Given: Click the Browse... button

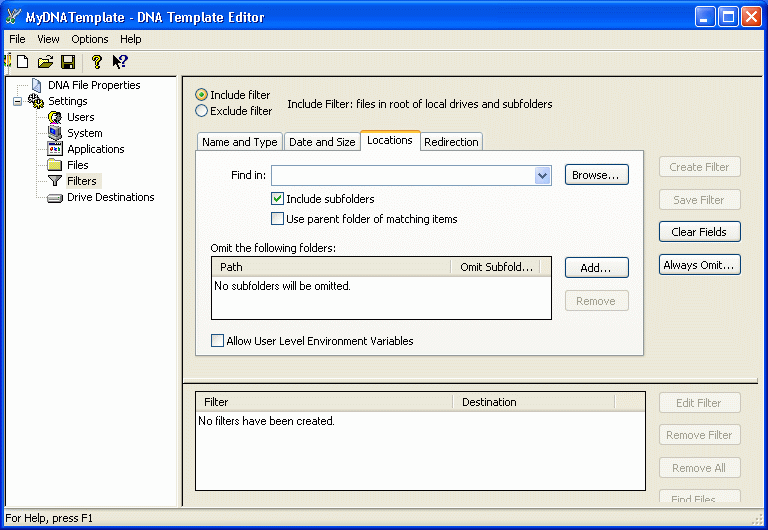Looking at the screenshot, I should 596,175.
